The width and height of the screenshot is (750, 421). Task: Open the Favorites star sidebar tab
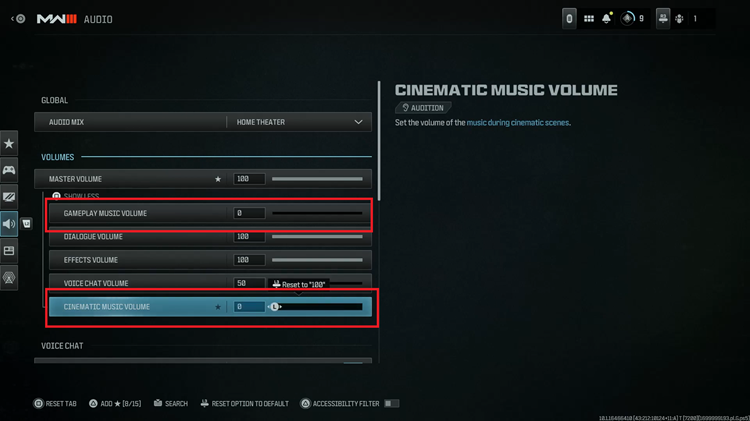(x=9, y=144)
